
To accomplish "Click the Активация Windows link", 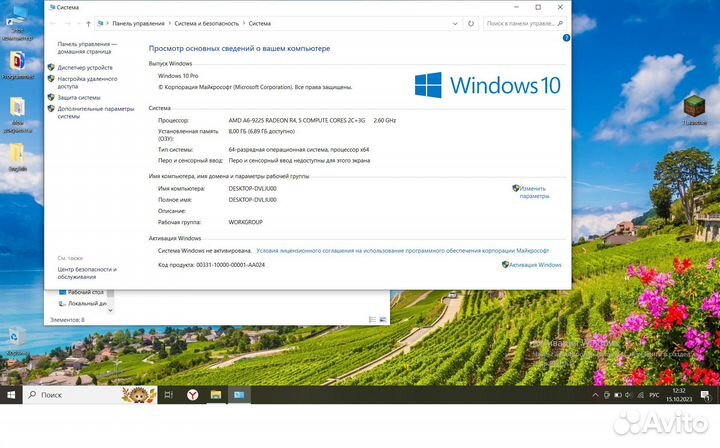I will click(534, 265).
